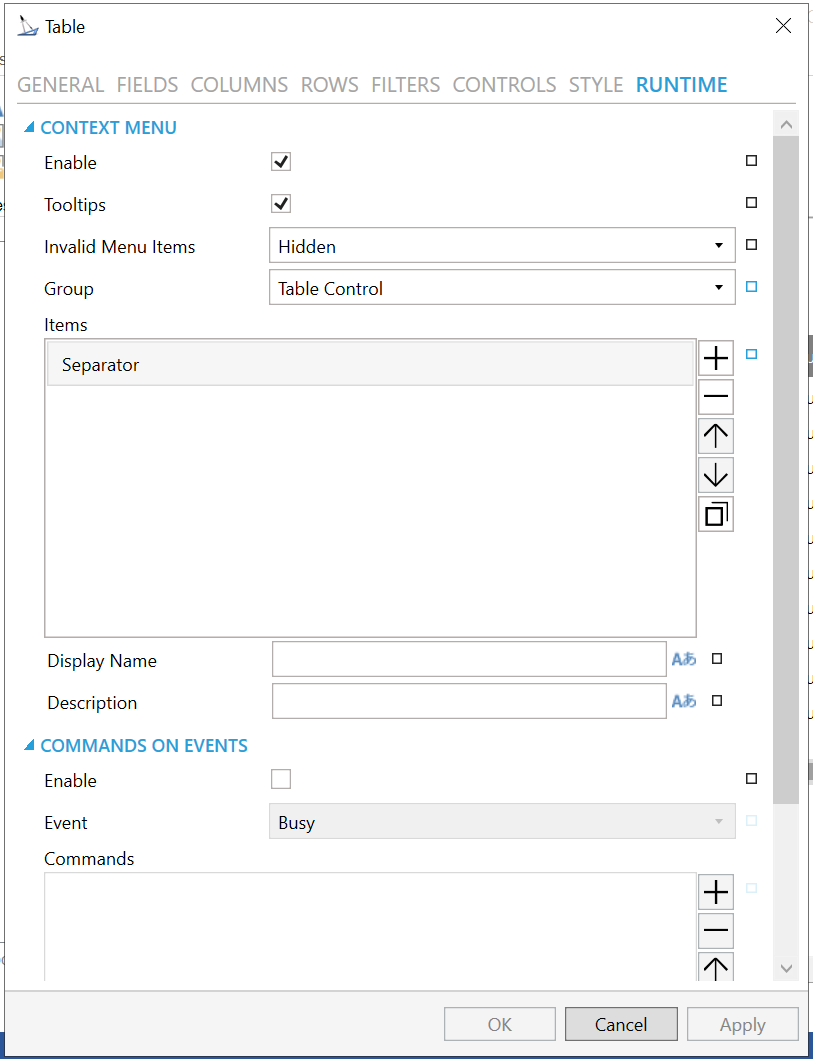Screen dimensions: 813x1059
Task: Check Enable under Commands On Events
Action: pyautogui.click(x=281, y=780)
